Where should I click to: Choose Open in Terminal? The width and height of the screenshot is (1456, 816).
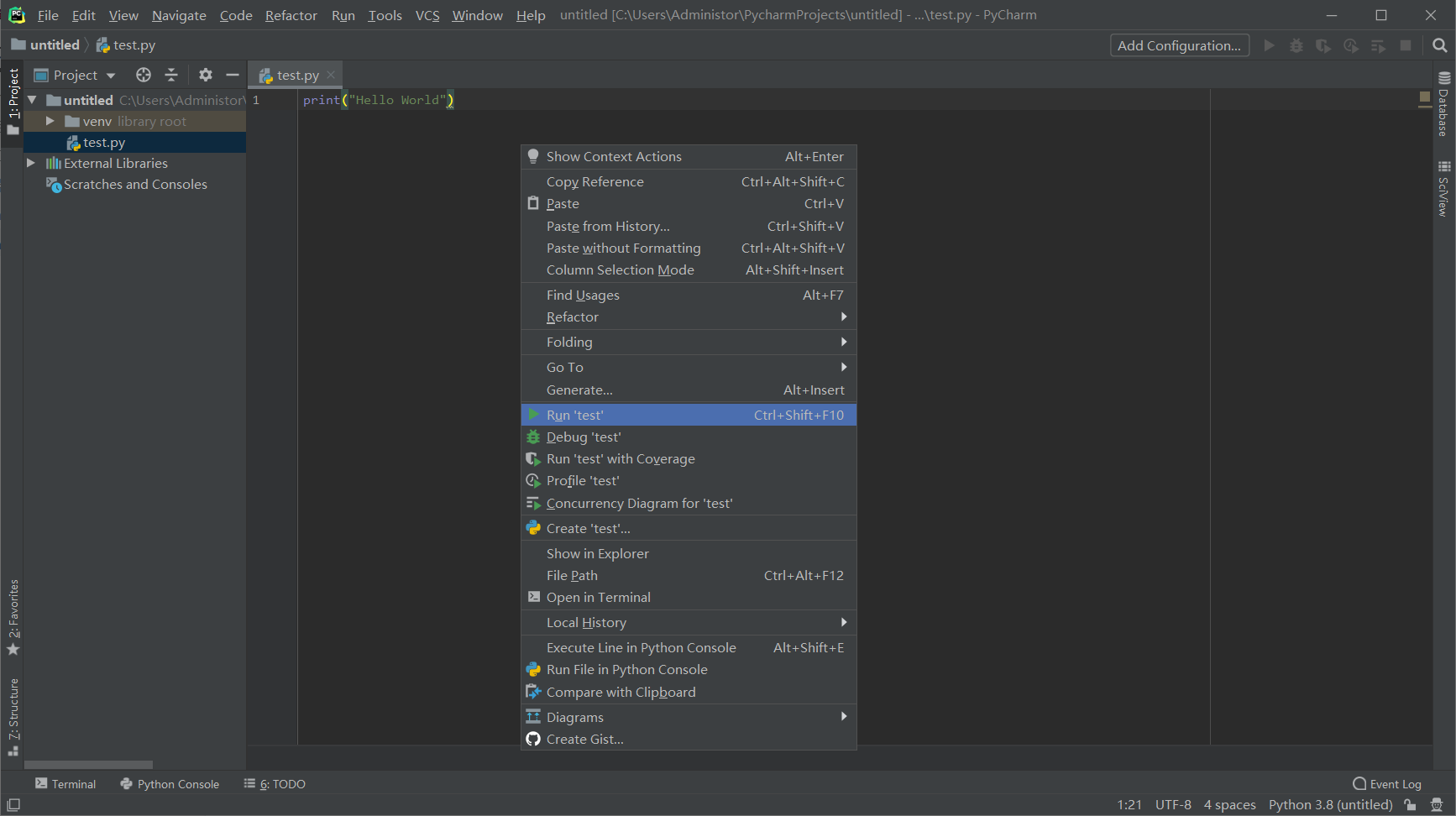tap(689, 597)
